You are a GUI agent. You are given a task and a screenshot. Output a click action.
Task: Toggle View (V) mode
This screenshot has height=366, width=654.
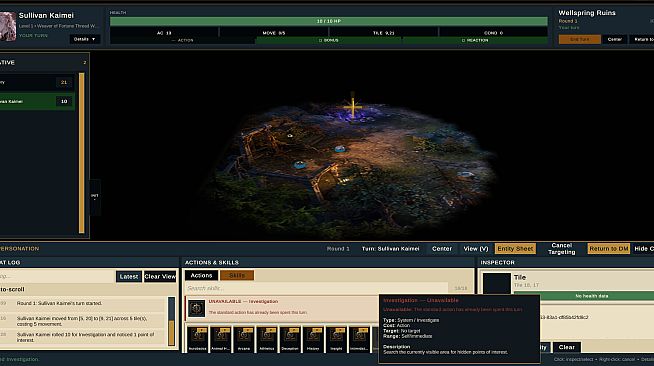475,249
